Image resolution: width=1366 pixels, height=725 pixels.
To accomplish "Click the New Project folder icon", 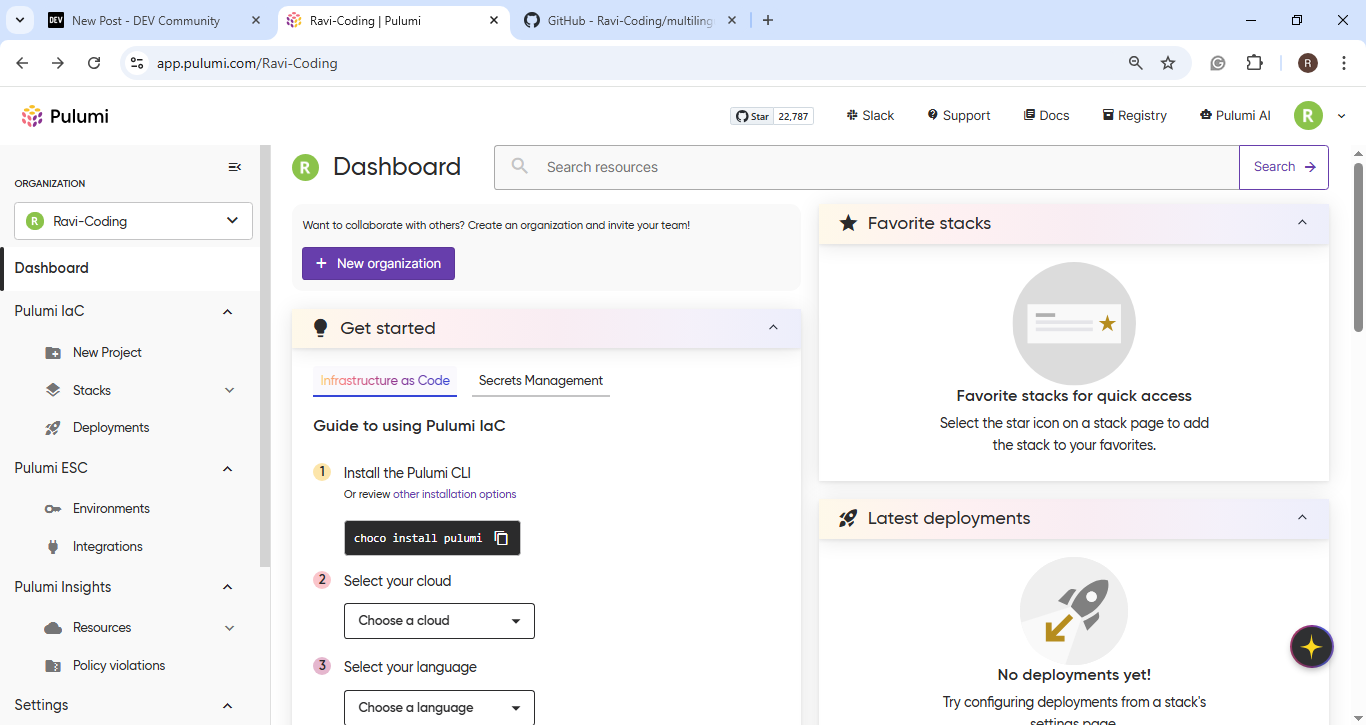I will pos(53,353).
